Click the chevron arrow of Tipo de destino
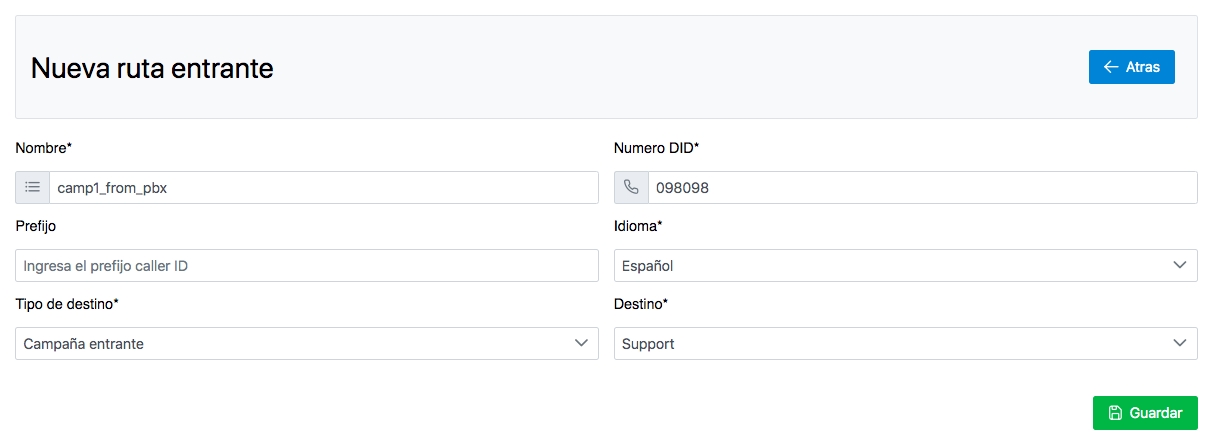This screenshot has height=437, width=1216. tap(580, 343)
